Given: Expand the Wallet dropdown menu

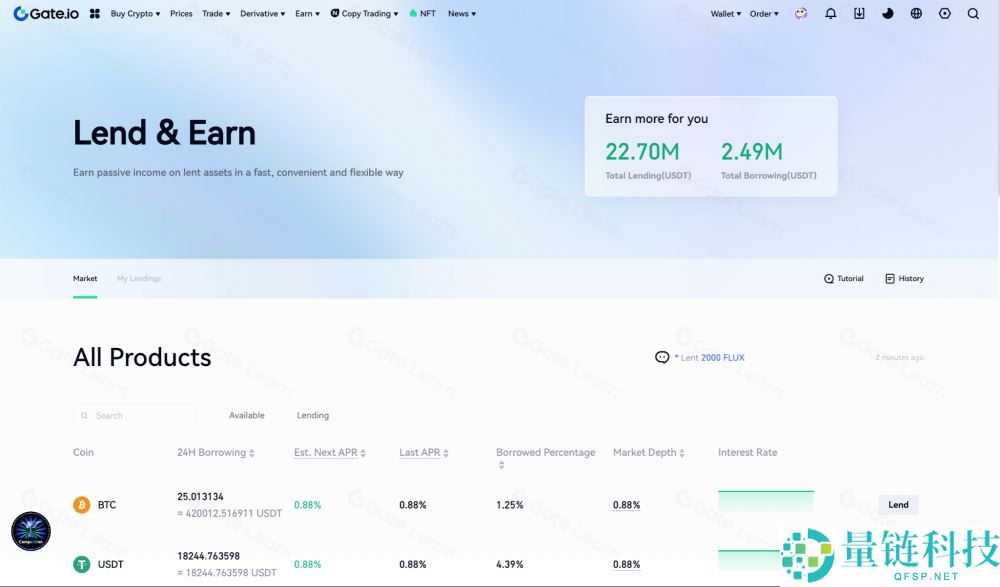Looking at the screenshot, I should pyautogui.click(x=726, y=14).
